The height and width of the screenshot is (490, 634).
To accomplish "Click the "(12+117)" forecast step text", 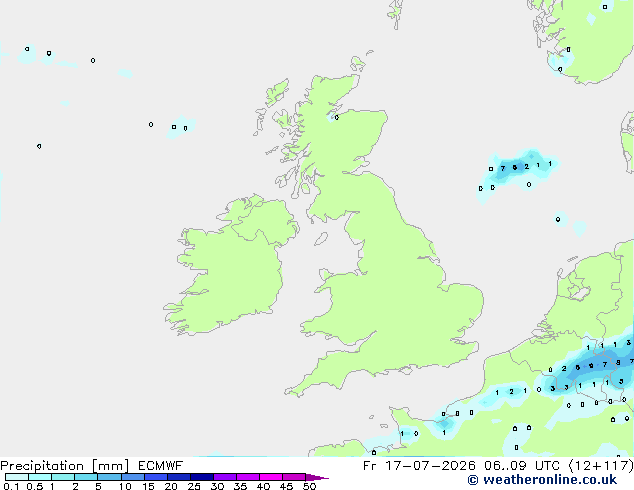I will point(601,466).
